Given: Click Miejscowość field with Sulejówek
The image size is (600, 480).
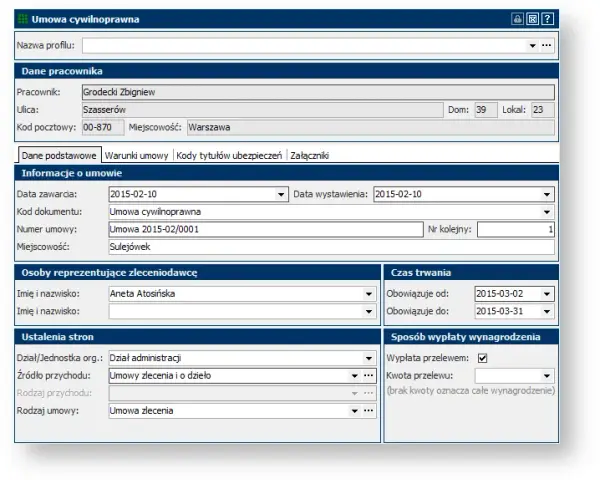Looking at the screenshot, I should pos(331,247).
